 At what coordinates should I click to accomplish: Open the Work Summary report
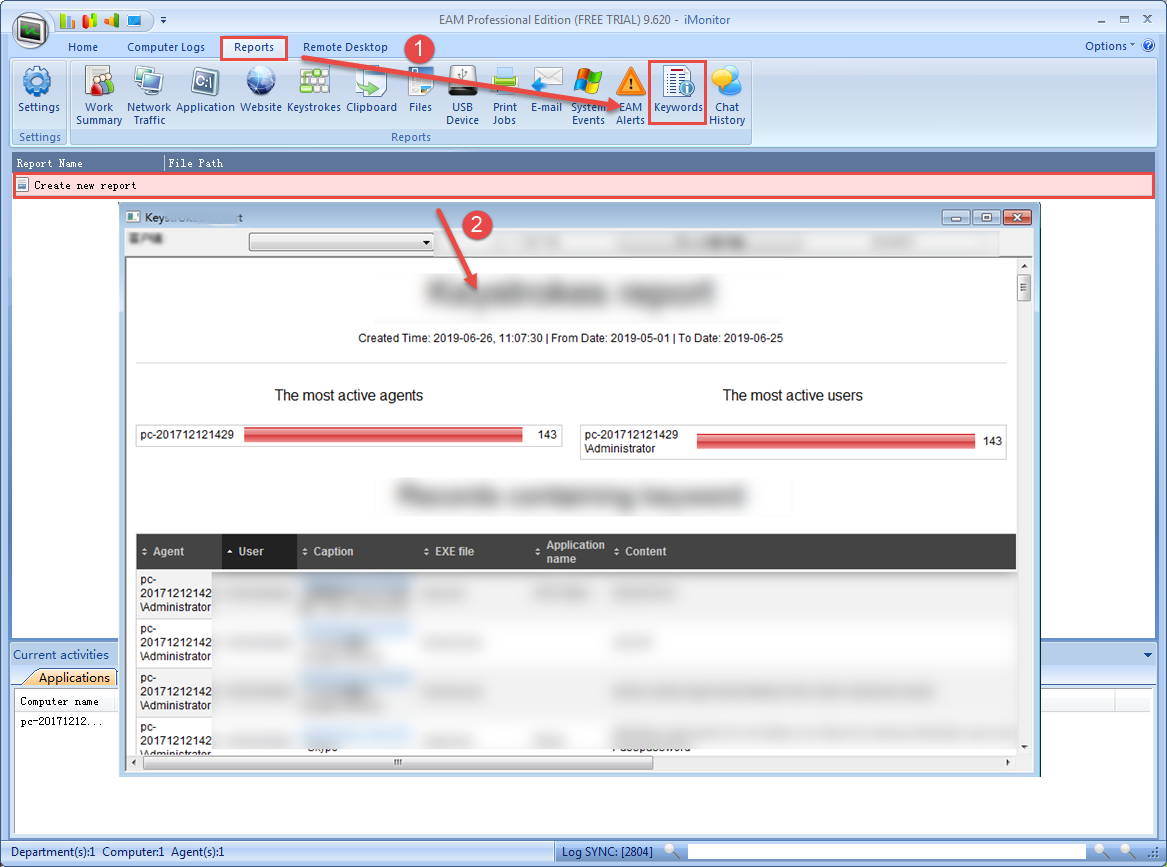coord(99,95)
